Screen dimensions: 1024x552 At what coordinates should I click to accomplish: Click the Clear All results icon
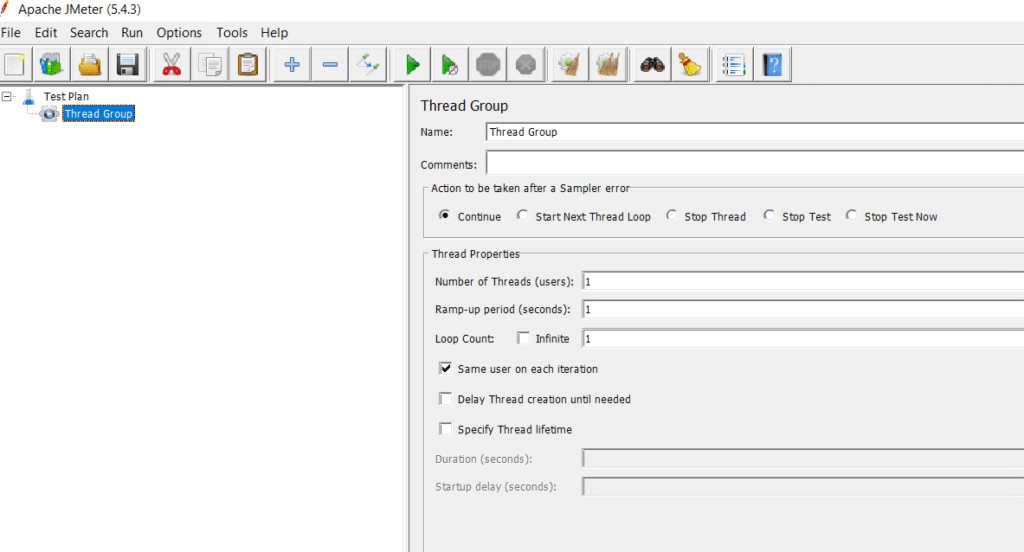click(x=608, y=65)
